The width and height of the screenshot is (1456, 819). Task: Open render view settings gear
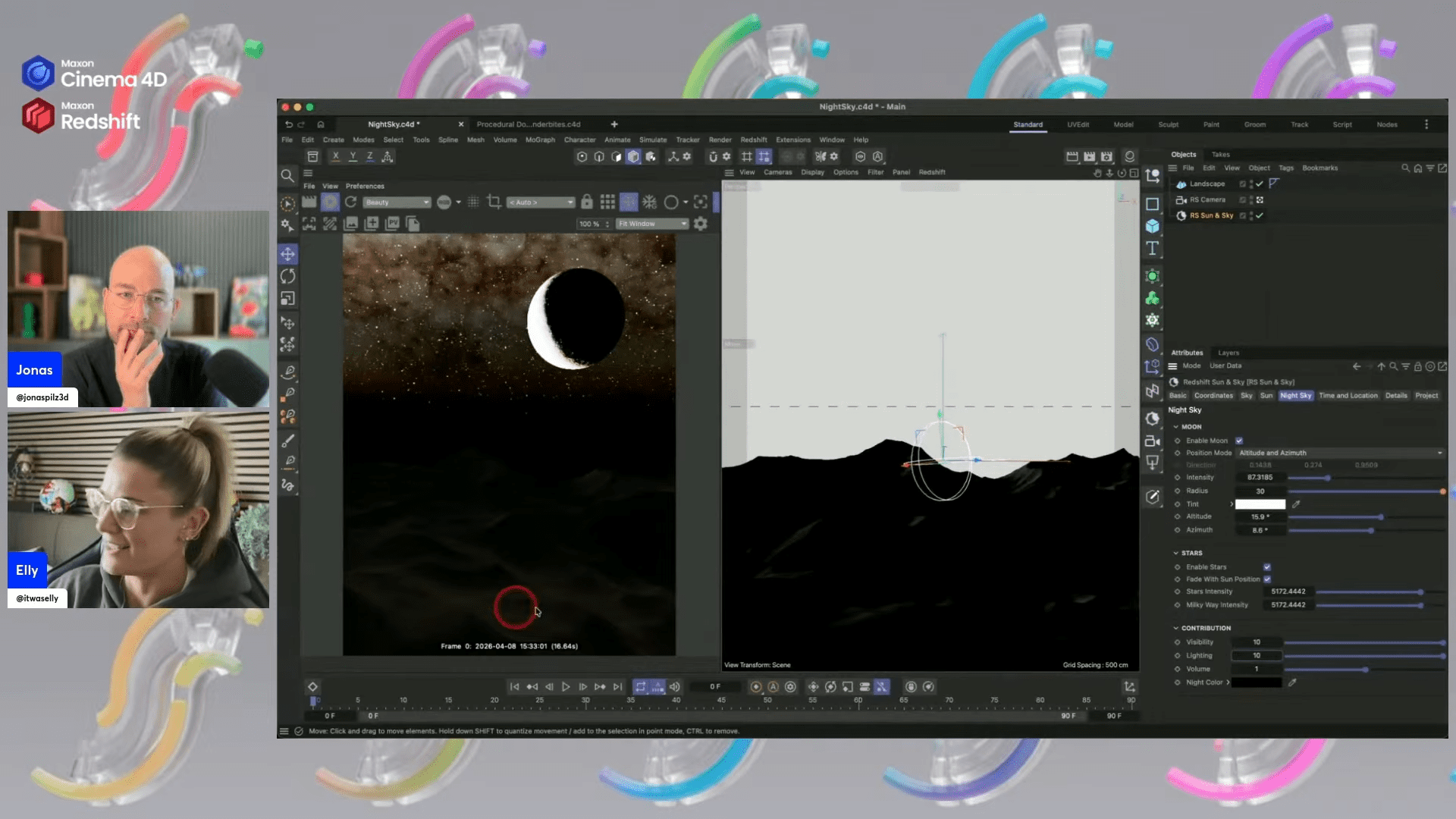click(701, 224)
